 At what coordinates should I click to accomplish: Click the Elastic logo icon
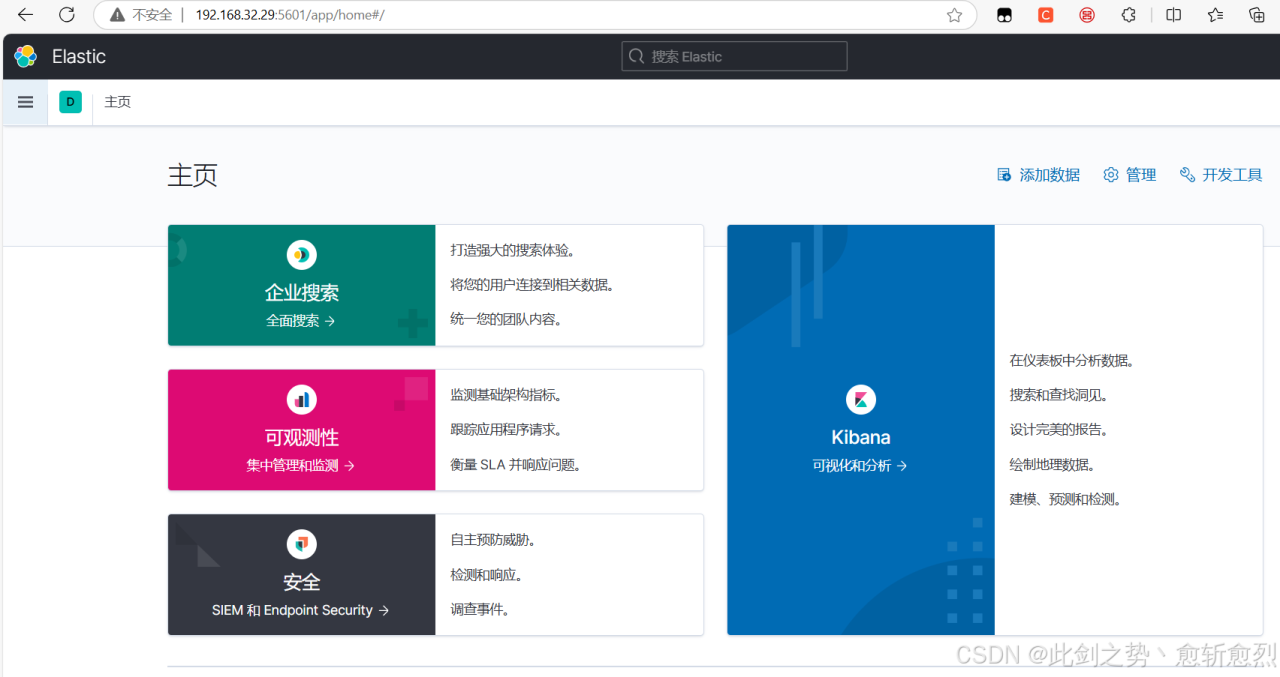(x=26, y=57)
